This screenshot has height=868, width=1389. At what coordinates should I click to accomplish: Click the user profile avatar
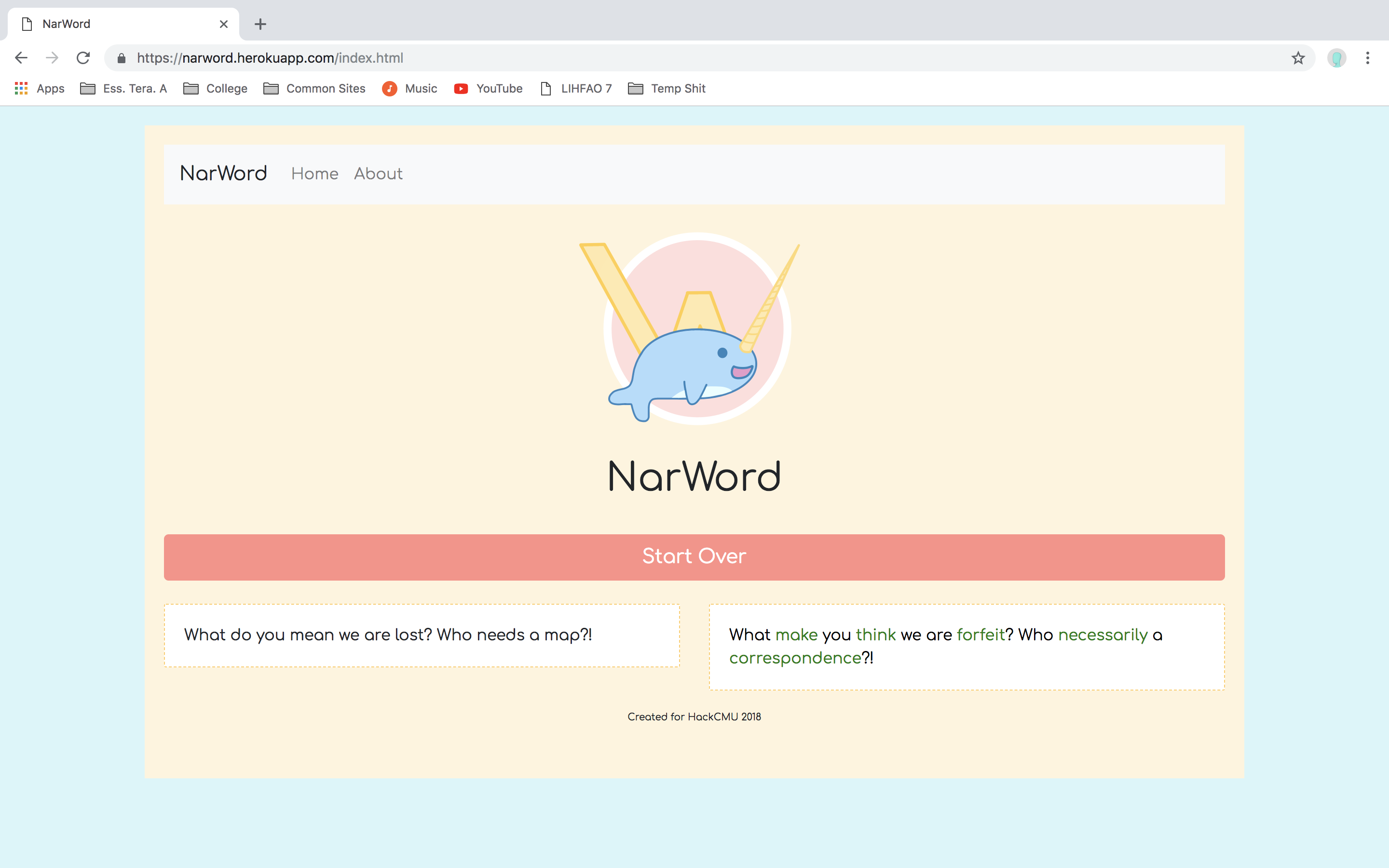click(1336, 58)
